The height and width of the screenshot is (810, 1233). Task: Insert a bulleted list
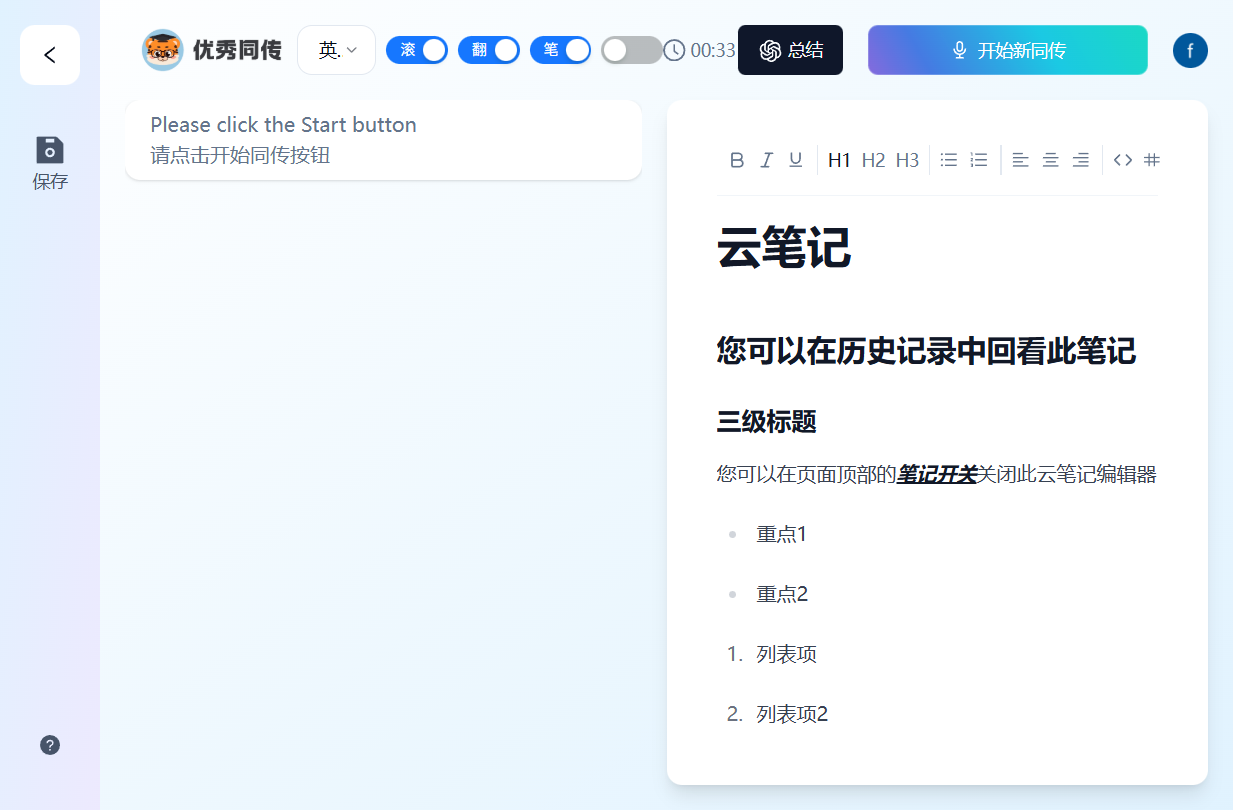pos(949,160)
